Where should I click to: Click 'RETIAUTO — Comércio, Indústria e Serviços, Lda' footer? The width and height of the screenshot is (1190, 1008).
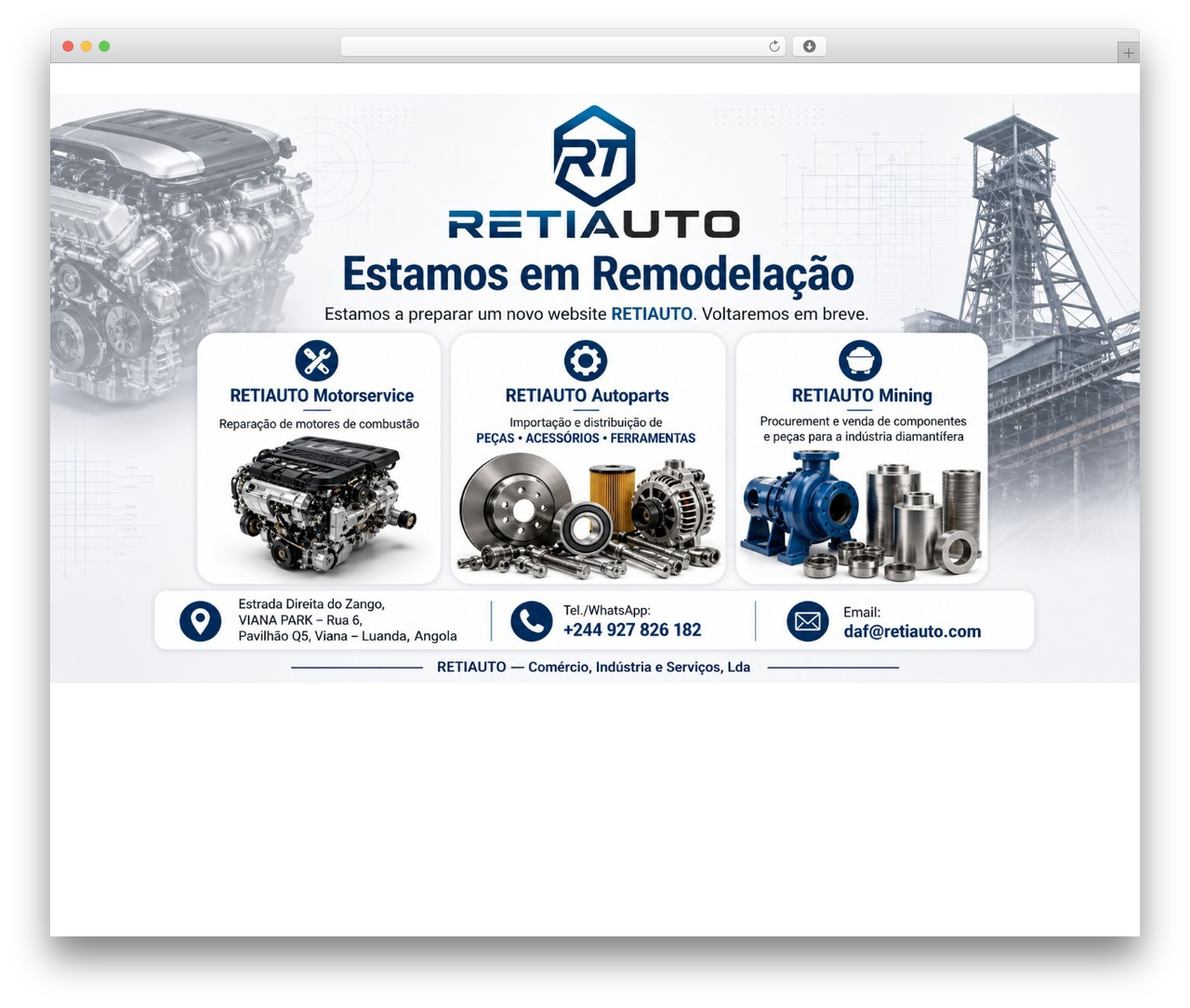point(593,668)
